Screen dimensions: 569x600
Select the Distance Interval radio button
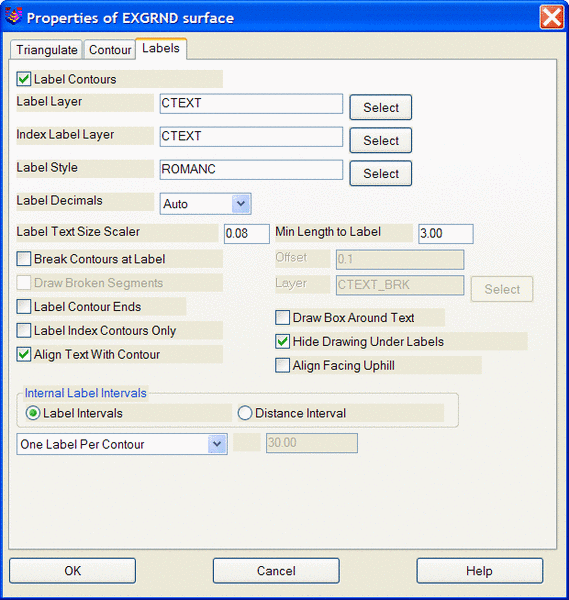245,413
